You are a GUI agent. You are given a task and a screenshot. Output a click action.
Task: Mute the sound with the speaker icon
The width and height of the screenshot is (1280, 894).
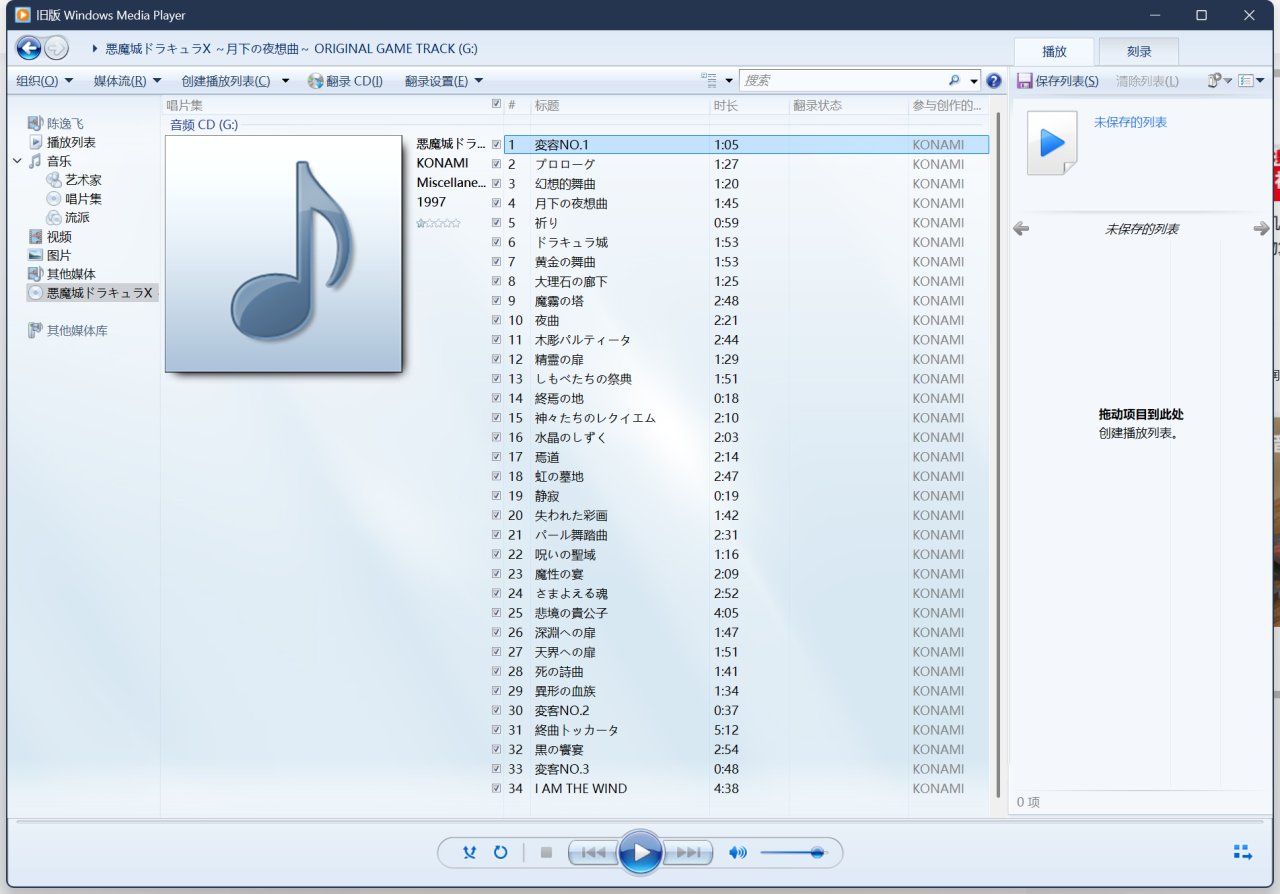pyautogui.click(x=738, y=853)
